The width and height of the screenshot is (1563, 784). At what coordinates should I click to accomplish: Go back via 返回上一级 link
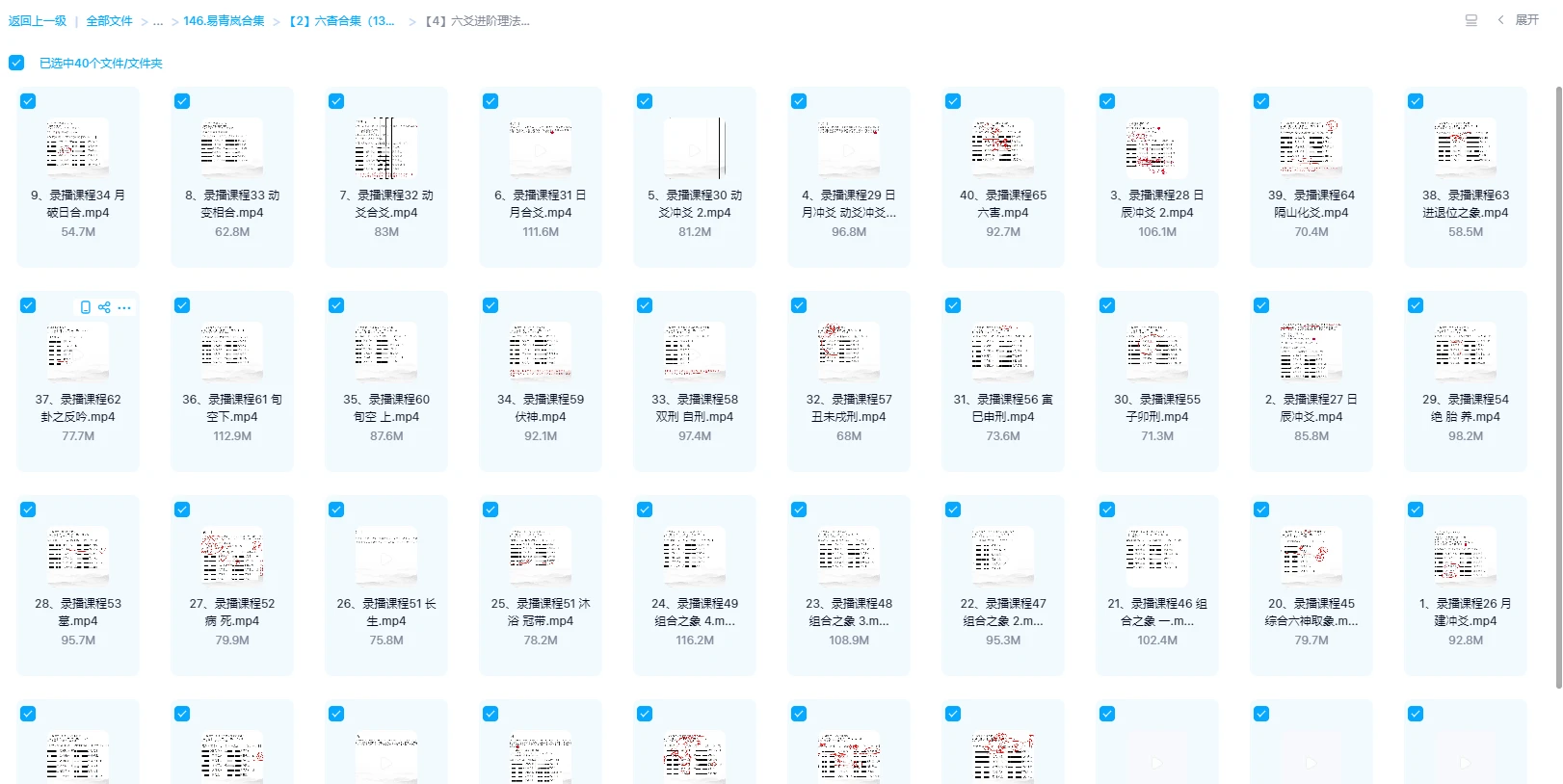pos(38,21)
